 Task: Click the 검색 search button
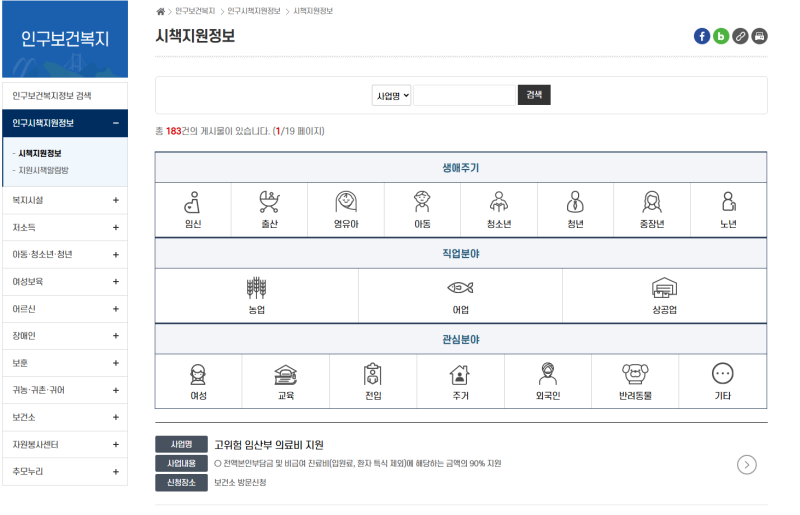pos(534,96)
